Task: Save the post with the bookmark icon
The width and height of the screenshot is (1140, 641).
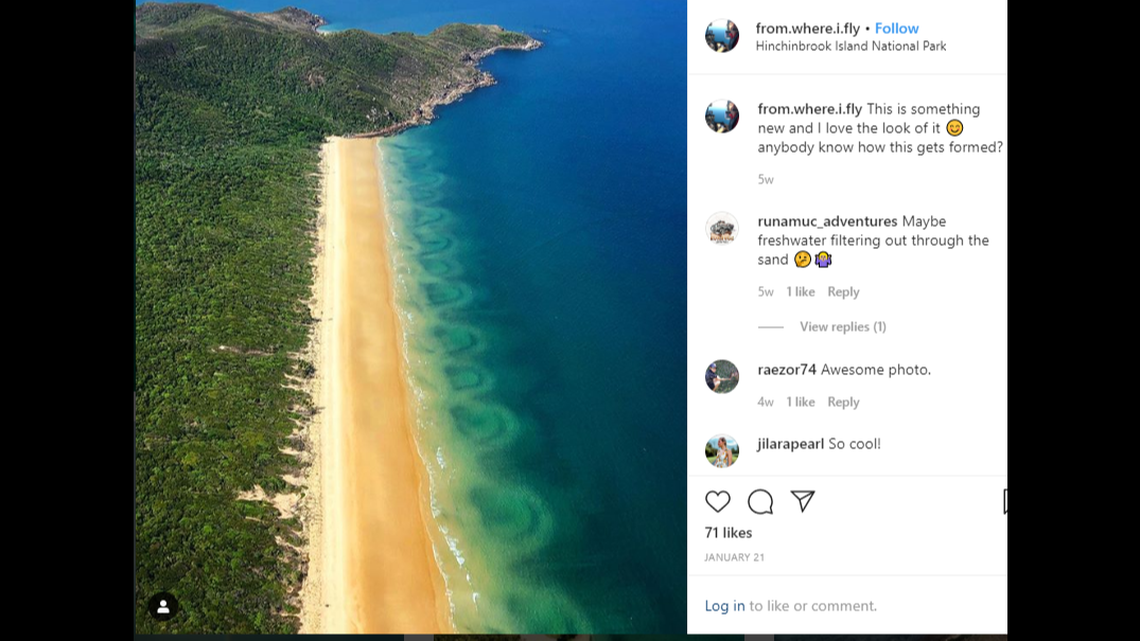Action: tap(1003, 501)
